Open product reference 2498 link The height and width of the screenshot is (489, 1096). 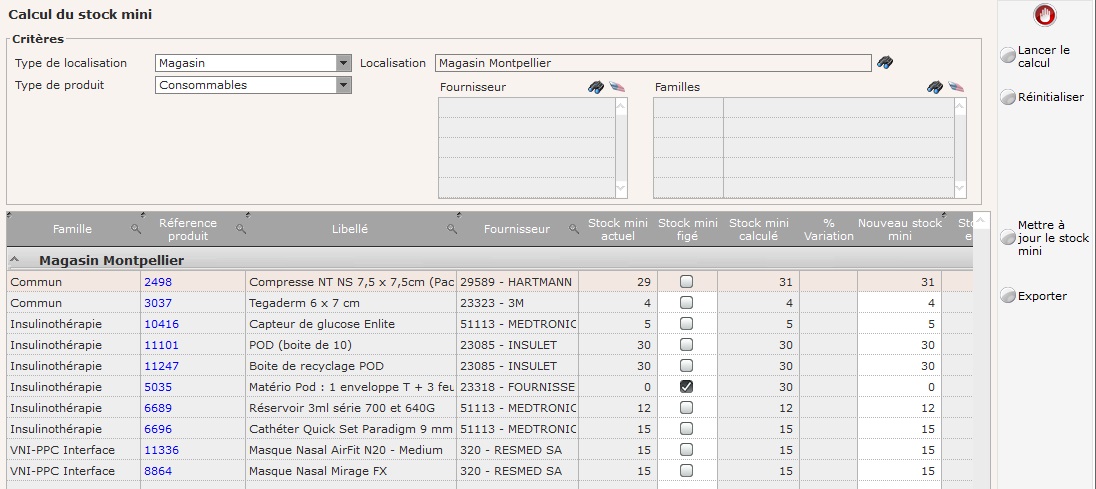point(158,282)
